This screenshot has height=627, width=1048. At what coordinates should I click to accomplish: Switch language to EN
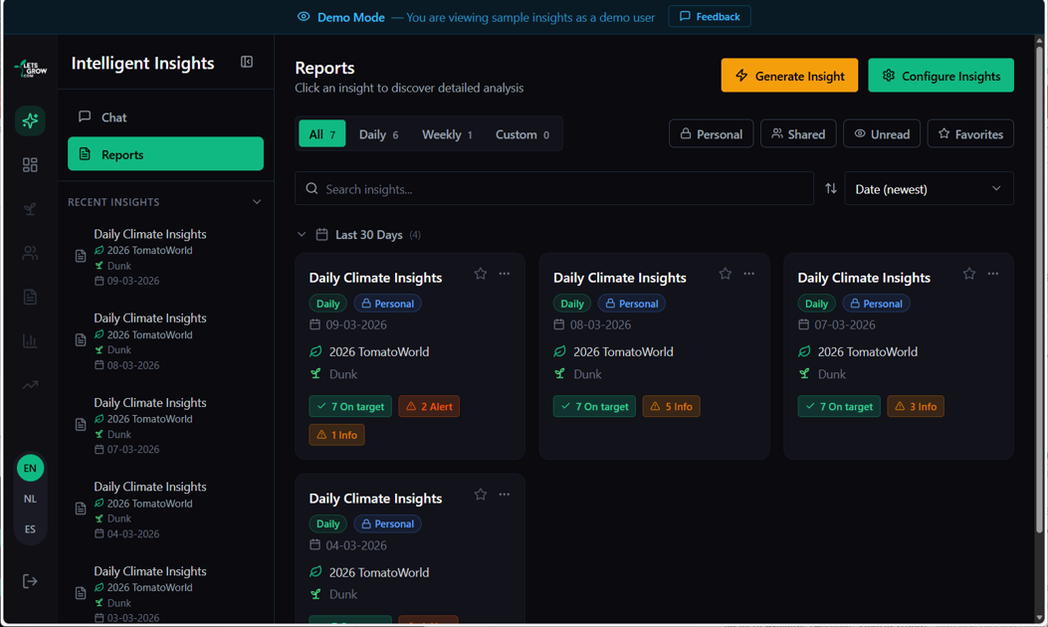(x=30, y=468)
